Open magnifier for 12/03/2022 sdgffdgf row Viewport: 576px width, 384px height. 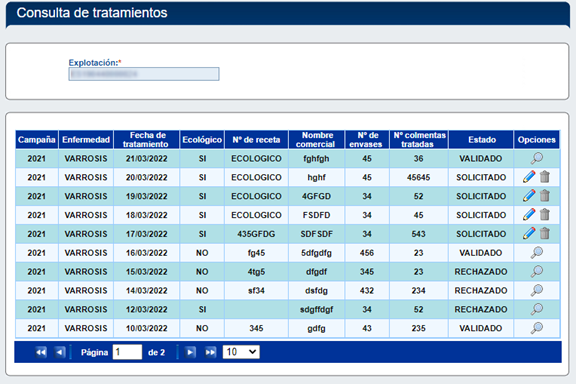[x=537, y=309]
